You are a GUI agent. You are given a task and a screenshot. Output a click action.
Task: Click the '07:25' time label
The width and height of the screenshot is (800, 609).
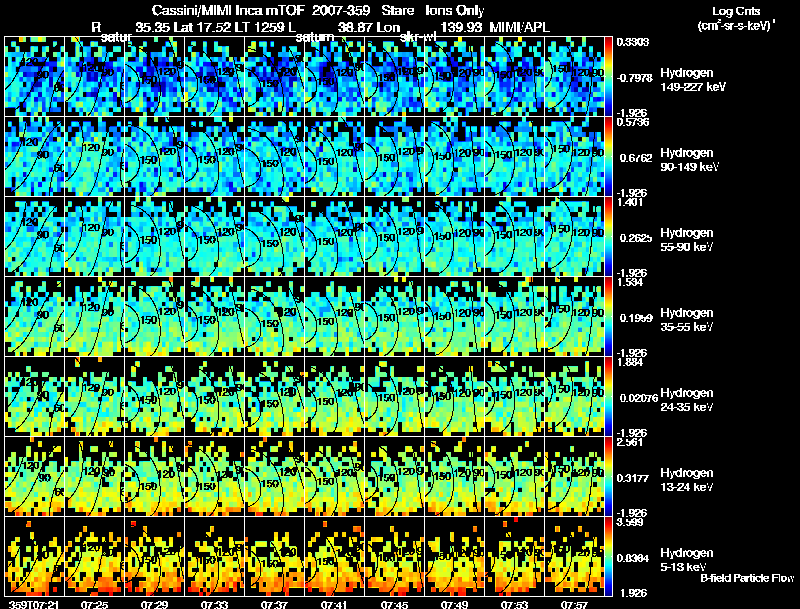(94, 605)
